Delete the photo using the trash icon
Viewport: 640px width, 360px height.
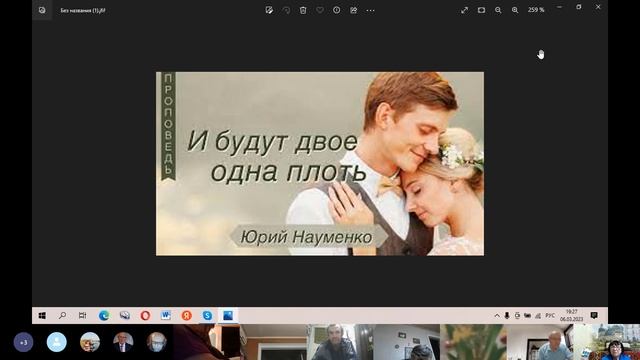[303, 10]
